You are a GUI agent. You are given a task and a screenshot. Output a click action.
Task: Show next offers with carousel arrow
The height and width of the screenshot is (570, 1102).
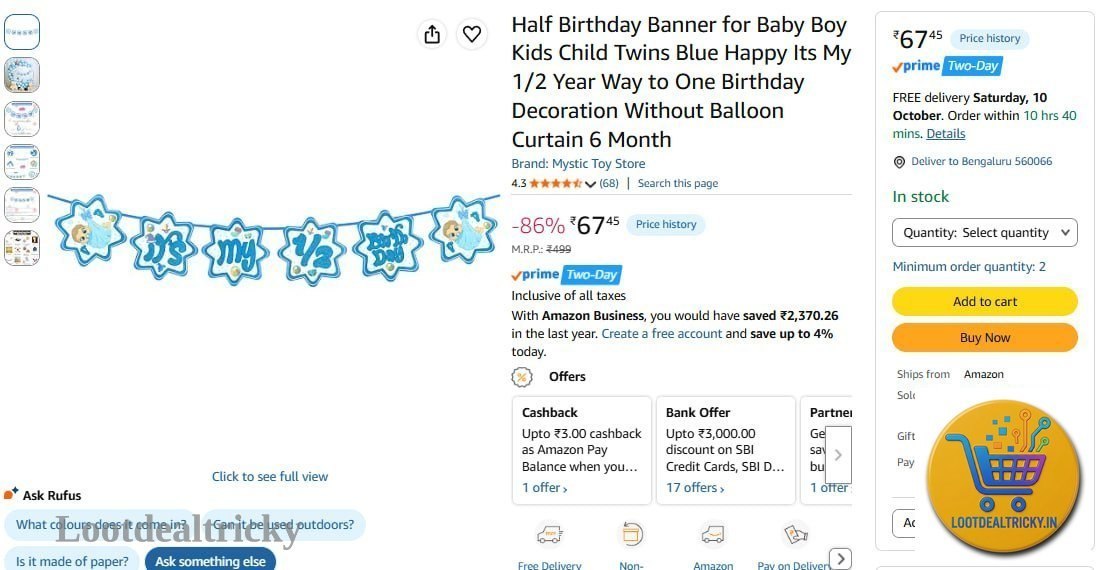click(x=838, y=455)
